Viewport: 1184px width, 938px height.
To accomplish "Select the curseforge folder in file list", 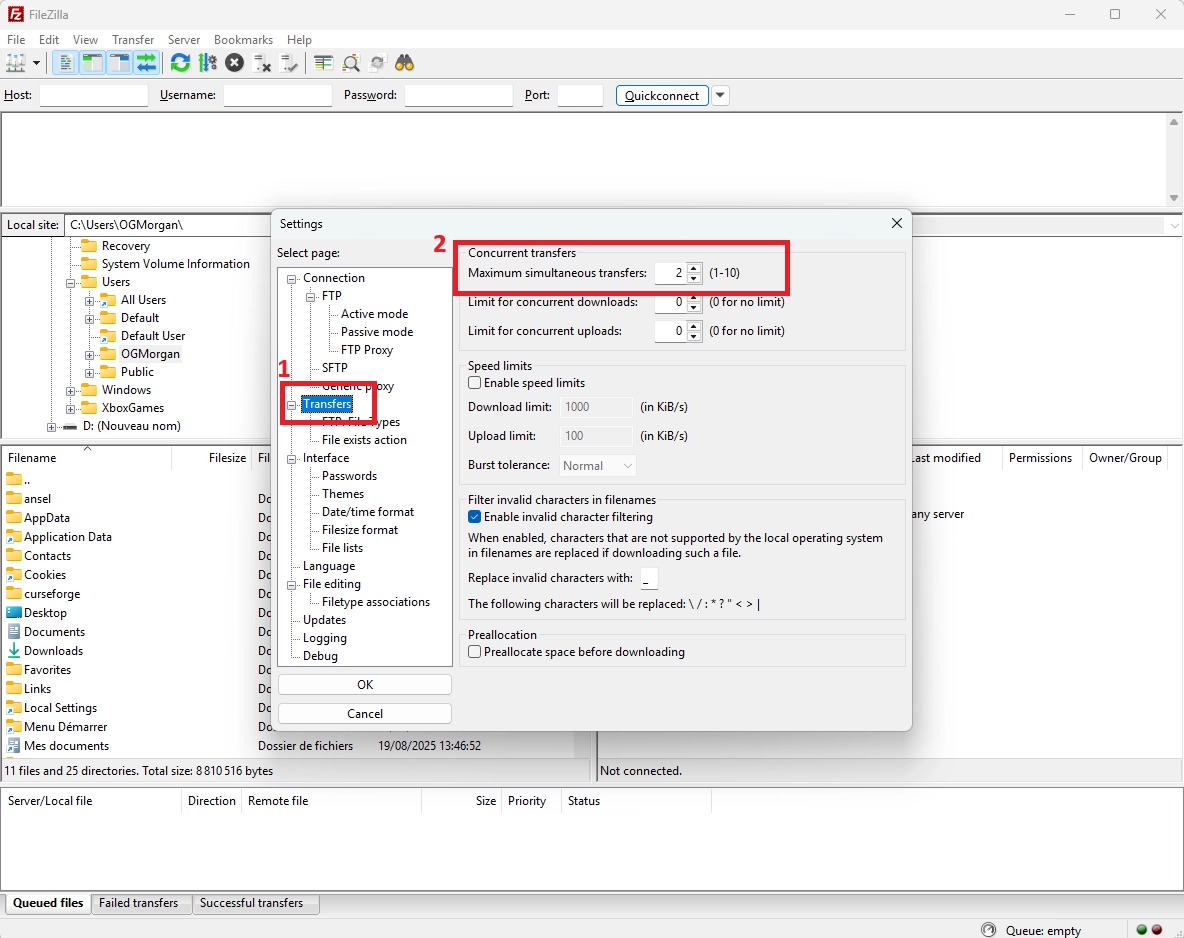I will 52,594.
